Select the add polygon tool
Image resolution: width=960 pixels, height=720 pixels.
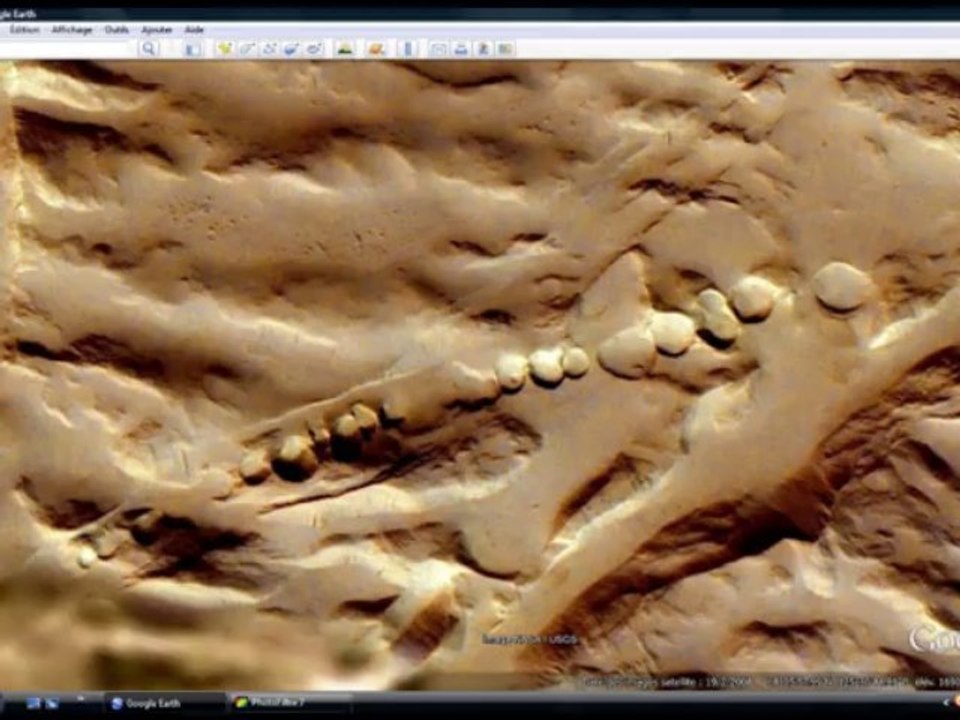247,48
